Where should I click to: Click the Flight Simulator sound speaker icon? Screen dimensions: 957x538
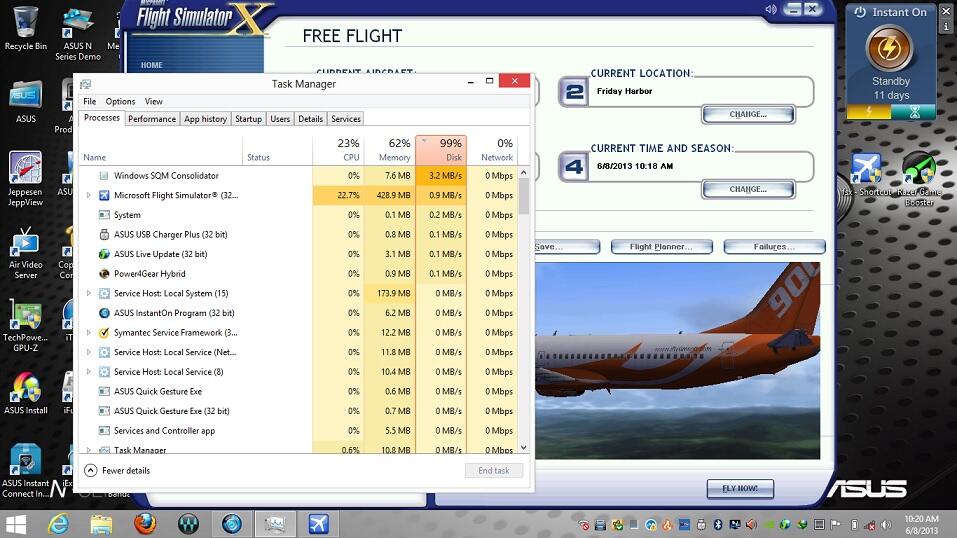[771, 9]
